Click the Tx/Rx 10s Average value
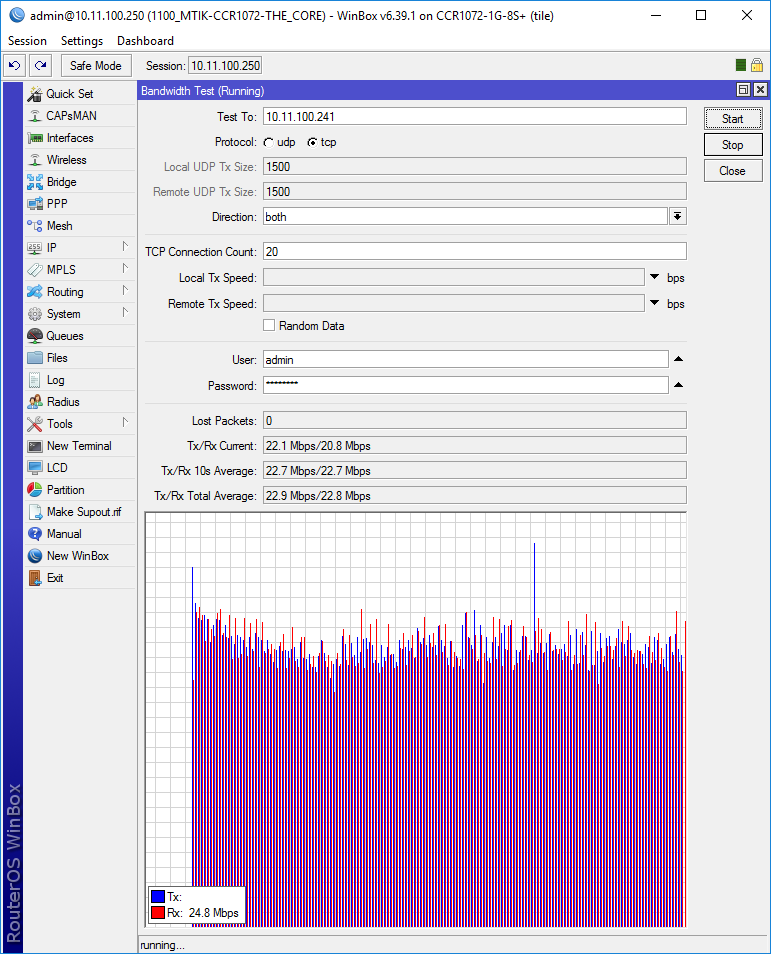The height and width of the screenshot is (954, 771). [475, 470]
